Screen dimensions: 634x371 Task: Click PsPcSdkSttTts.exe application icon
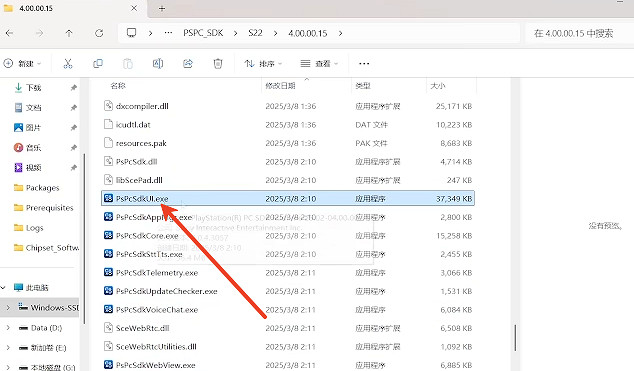[108, 254]
